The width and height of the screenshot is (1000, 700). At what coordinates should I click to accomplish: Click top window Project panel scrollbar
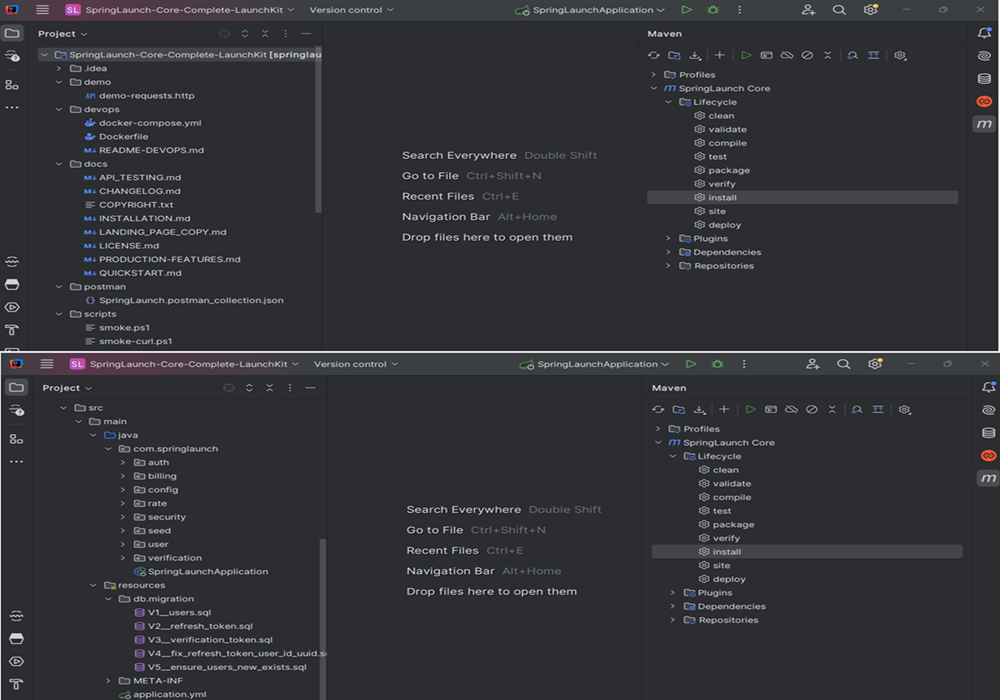point(318,129)
